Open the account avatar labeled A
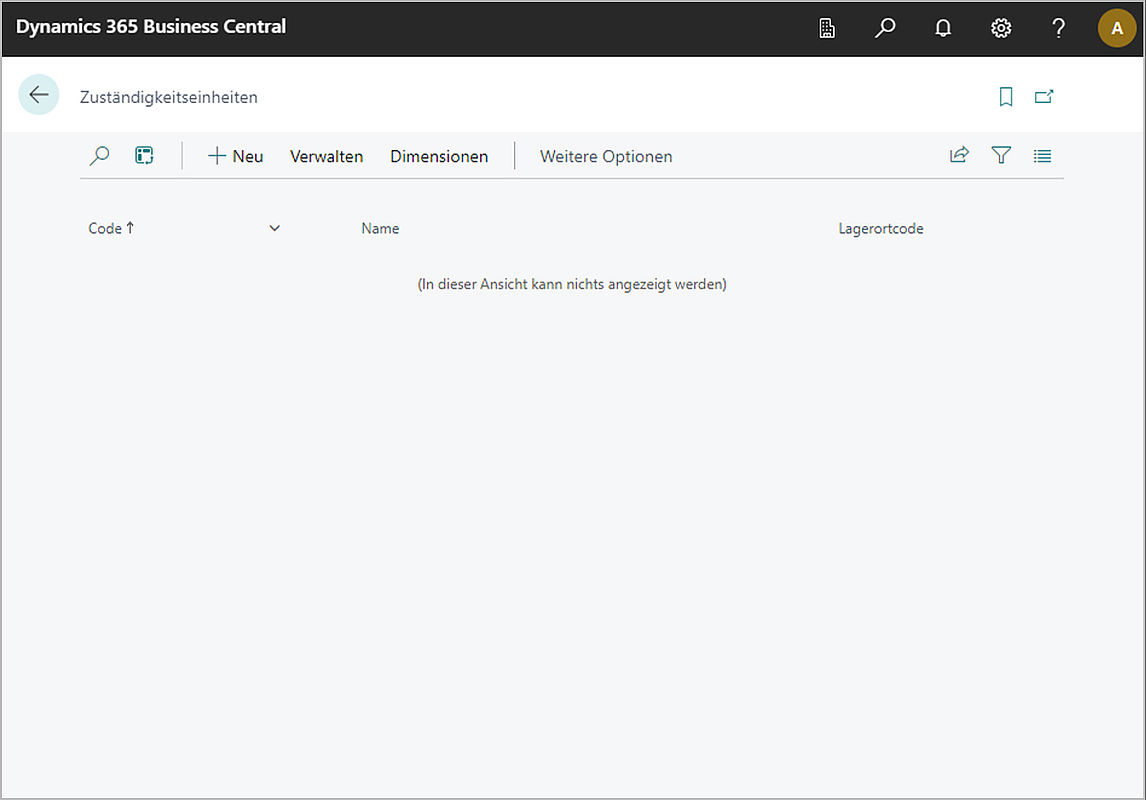1146x800 pixels. coord(1117,28)
